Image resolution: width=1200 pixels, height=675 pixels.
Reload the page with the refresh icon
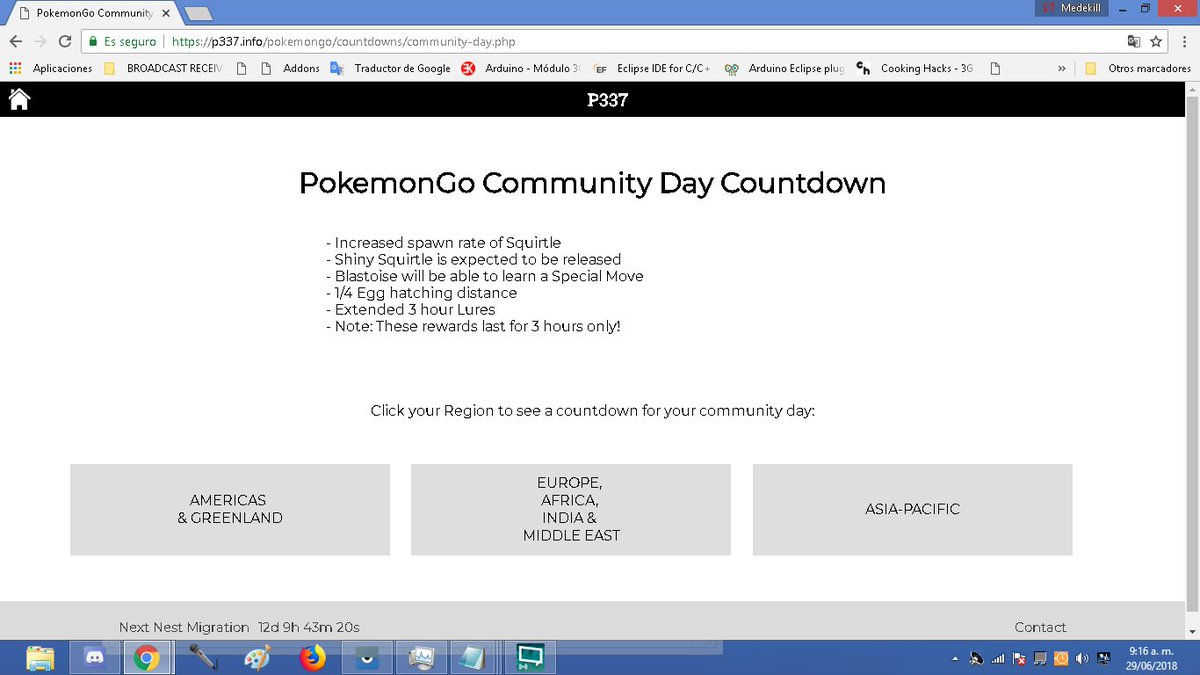click(x=65, y=42)
